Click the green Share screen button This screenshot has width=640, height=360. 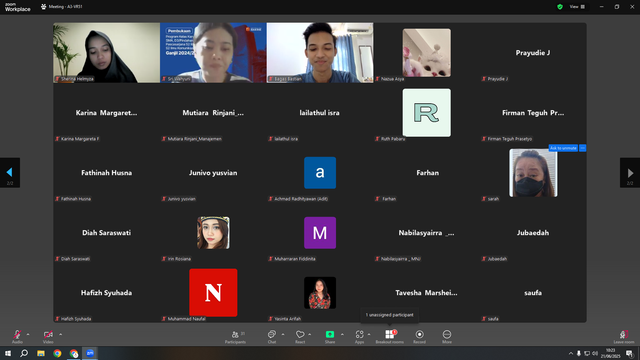point(330,336)
